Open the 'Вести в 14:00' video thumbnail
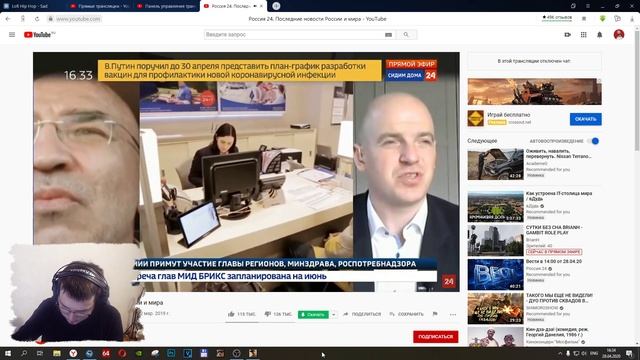Viewport: 640px width, 360px height. tap(496, 274)
